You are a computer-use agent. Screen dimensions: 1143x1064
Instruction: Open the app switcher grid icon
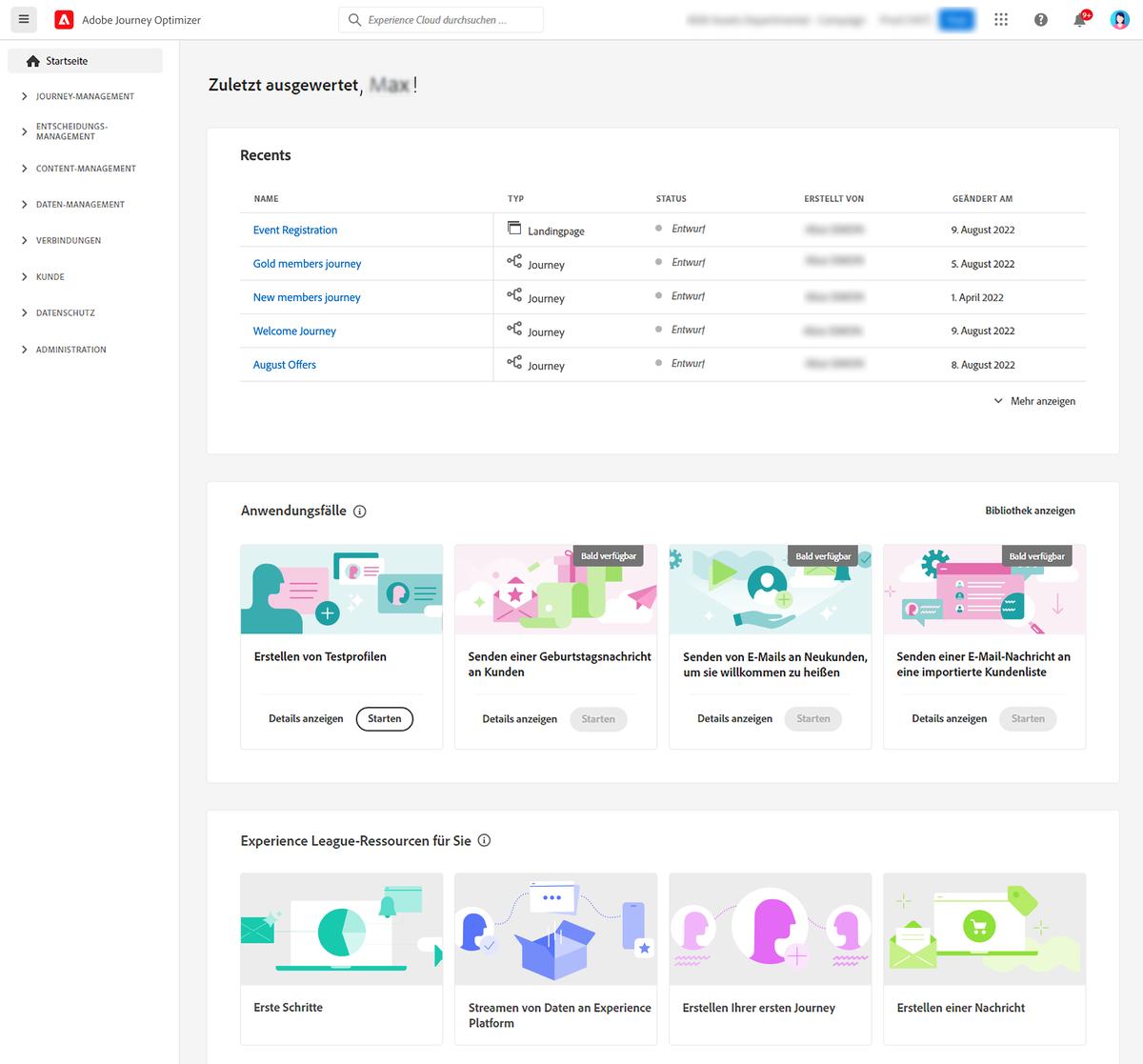tap(1000, 19)
